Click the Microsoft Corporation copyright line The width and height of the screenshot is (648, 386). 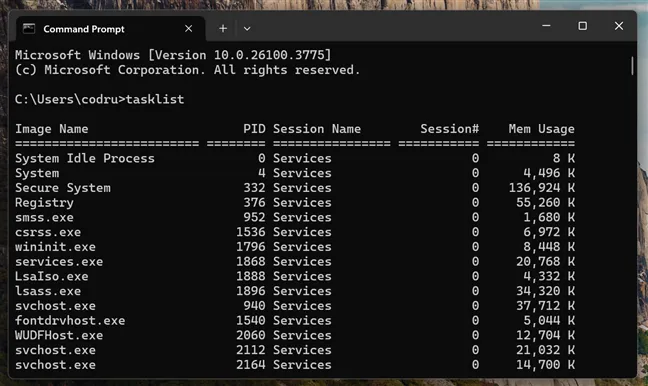click(x=188, y=70)
